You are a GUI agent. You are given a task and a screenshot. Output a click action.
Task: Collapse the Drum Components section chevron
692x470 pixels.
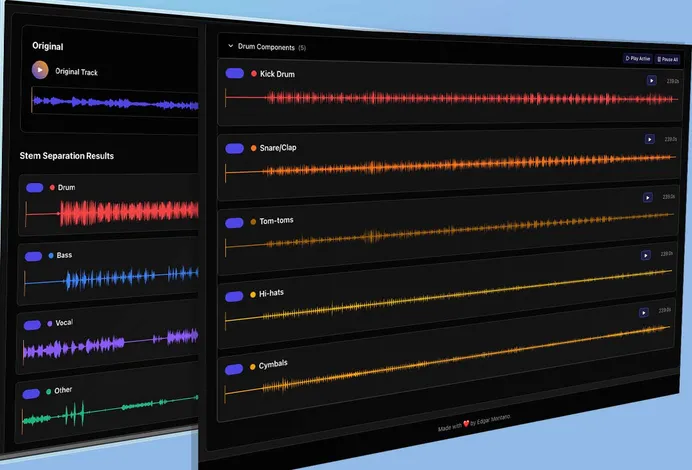coord(230,46)
